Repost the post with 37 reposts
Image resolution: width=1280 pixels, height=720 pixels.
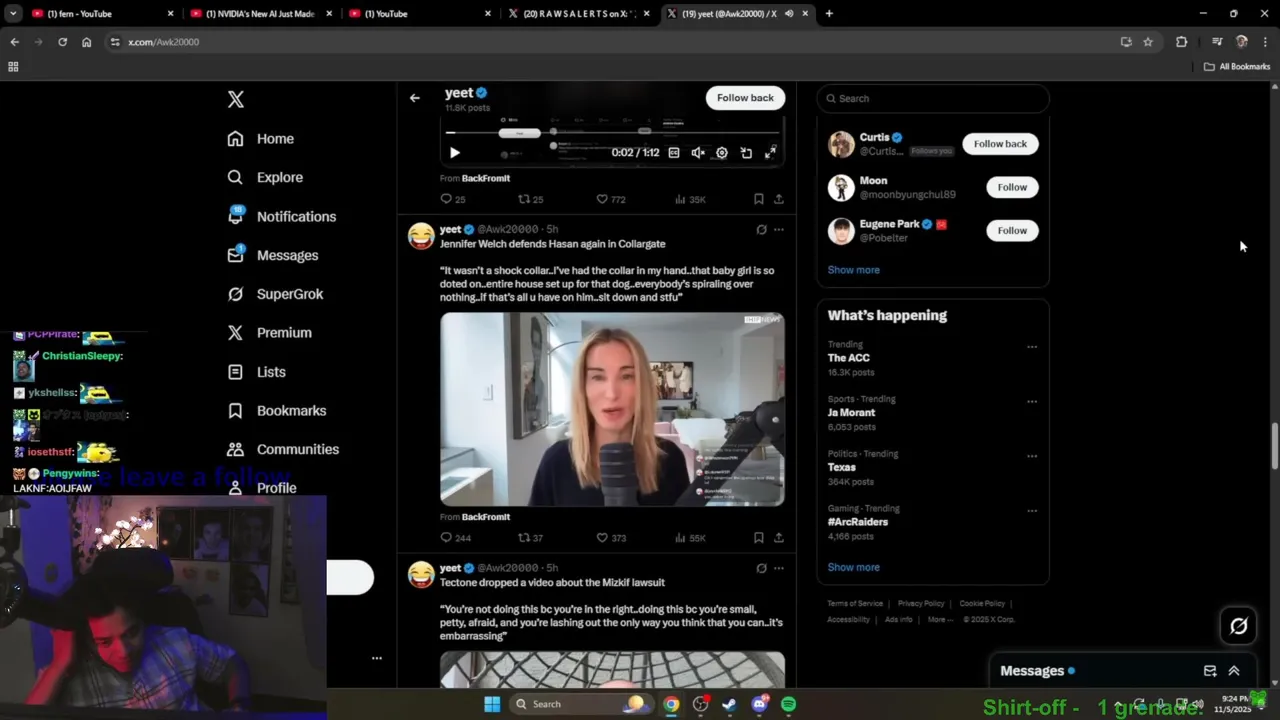click(x=530, y=538)
